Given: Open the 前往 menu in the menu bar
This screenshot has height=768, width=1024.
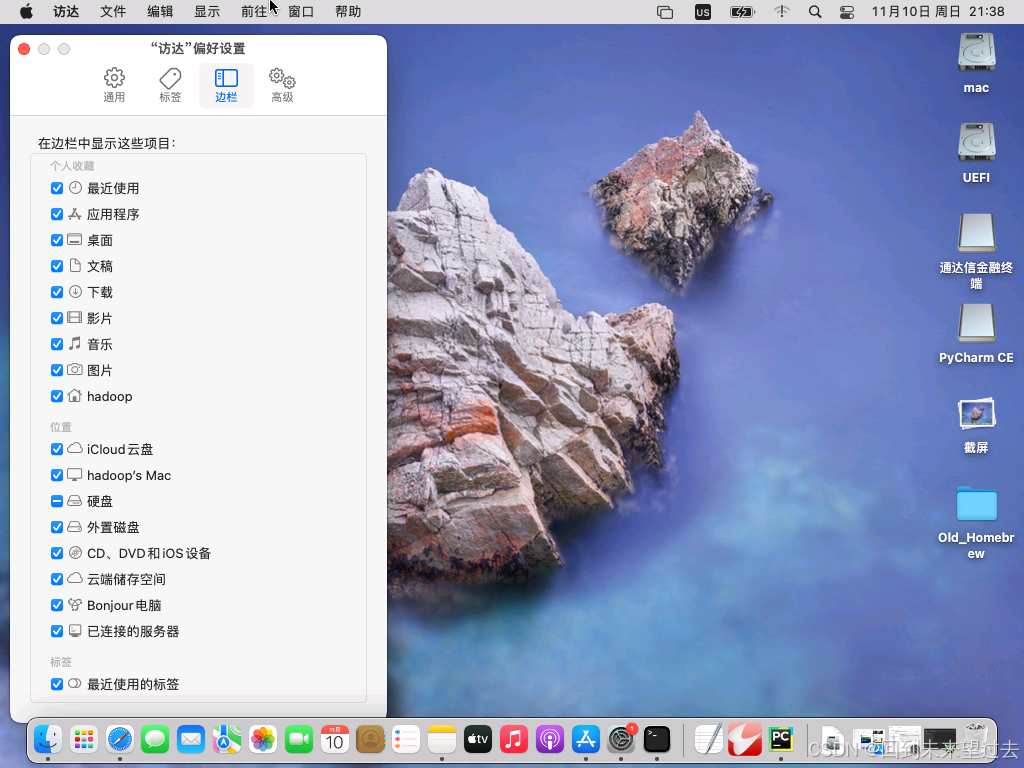Looking at the screenshot, I should [253, 12].
